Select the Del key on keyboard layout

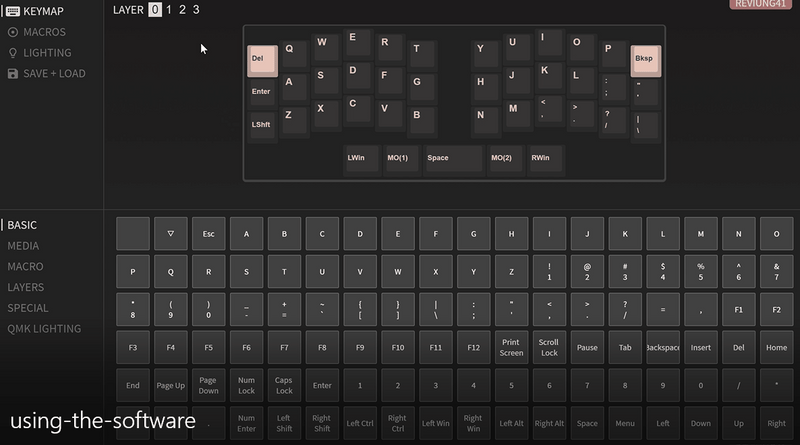tap(262, 60)
